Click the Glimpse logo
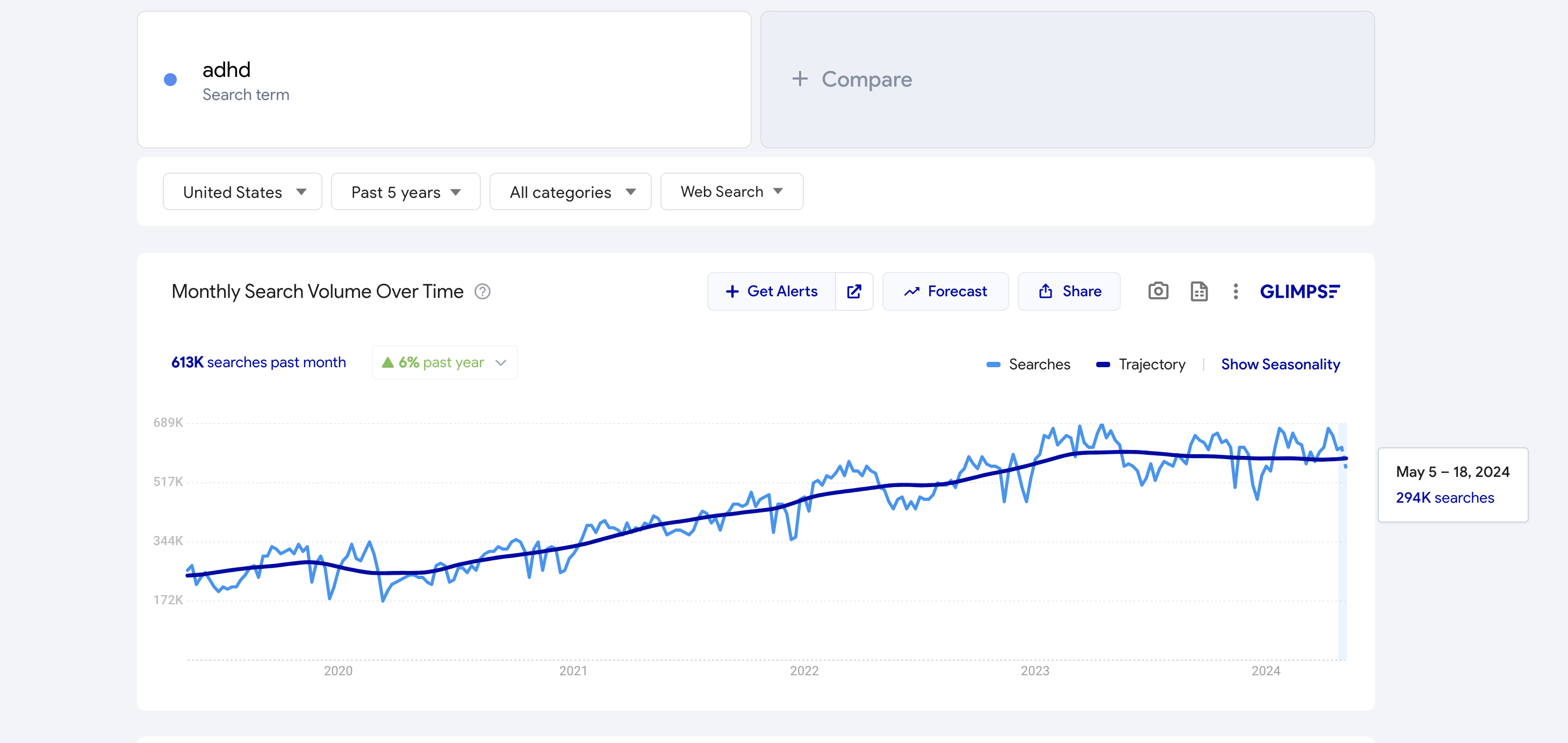Viewport: 1568px width, 743px height. (1299, 291)
